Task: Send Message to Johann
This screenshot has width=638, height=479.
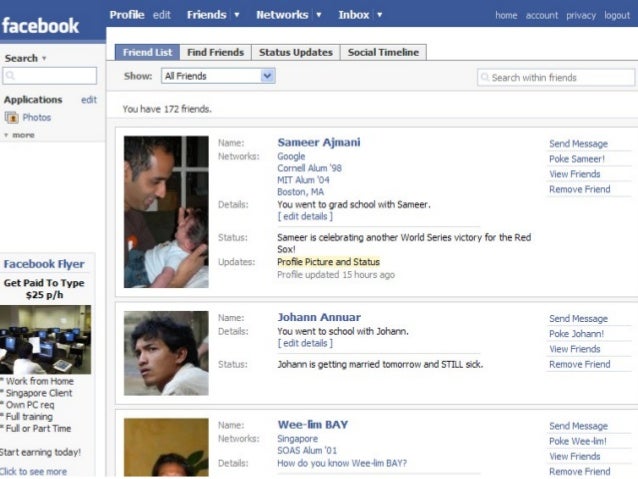Action: pos(578,319)
